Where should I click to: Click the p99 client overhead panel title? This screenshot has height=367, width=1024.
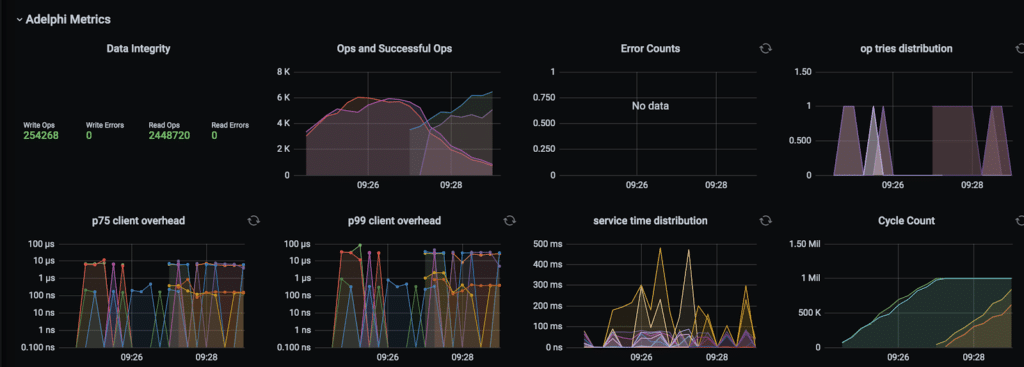tap(394, 221)
